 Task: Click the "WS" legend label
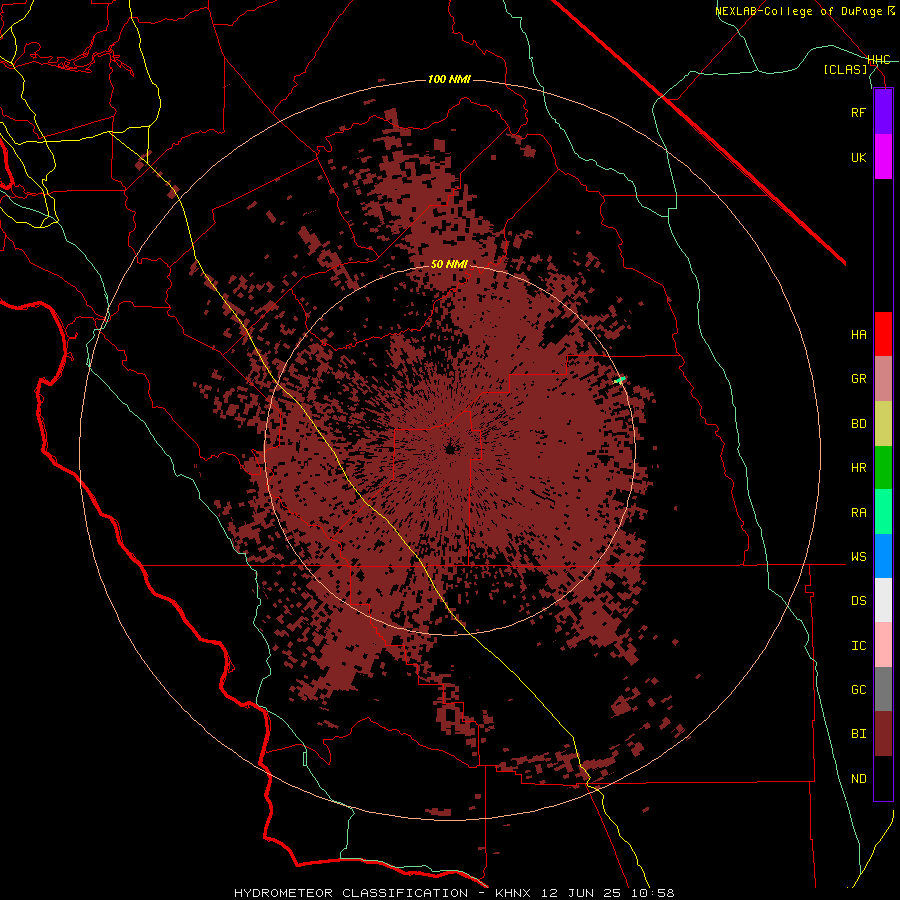(x=858, y=557)
